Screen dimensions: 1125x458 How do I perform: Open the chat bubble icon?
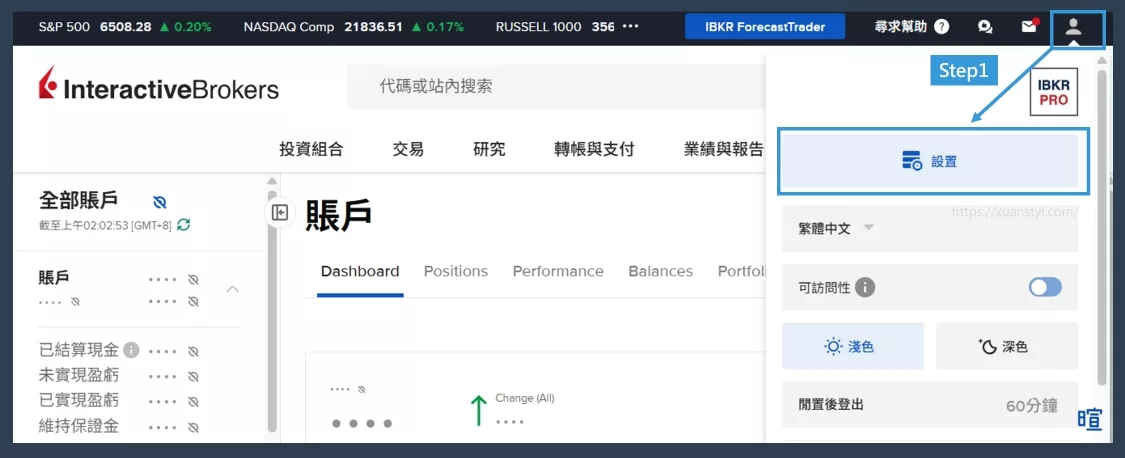click(x=985, y=27)
